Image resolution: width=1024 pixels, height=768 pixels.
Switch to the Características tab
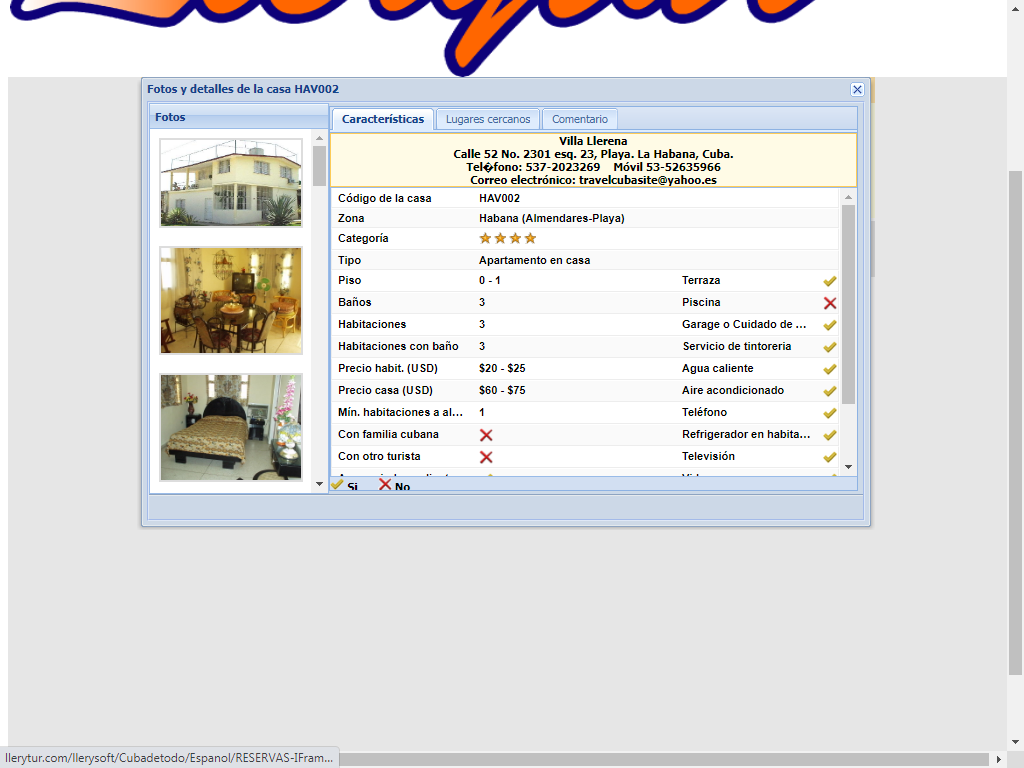point(383,119)
